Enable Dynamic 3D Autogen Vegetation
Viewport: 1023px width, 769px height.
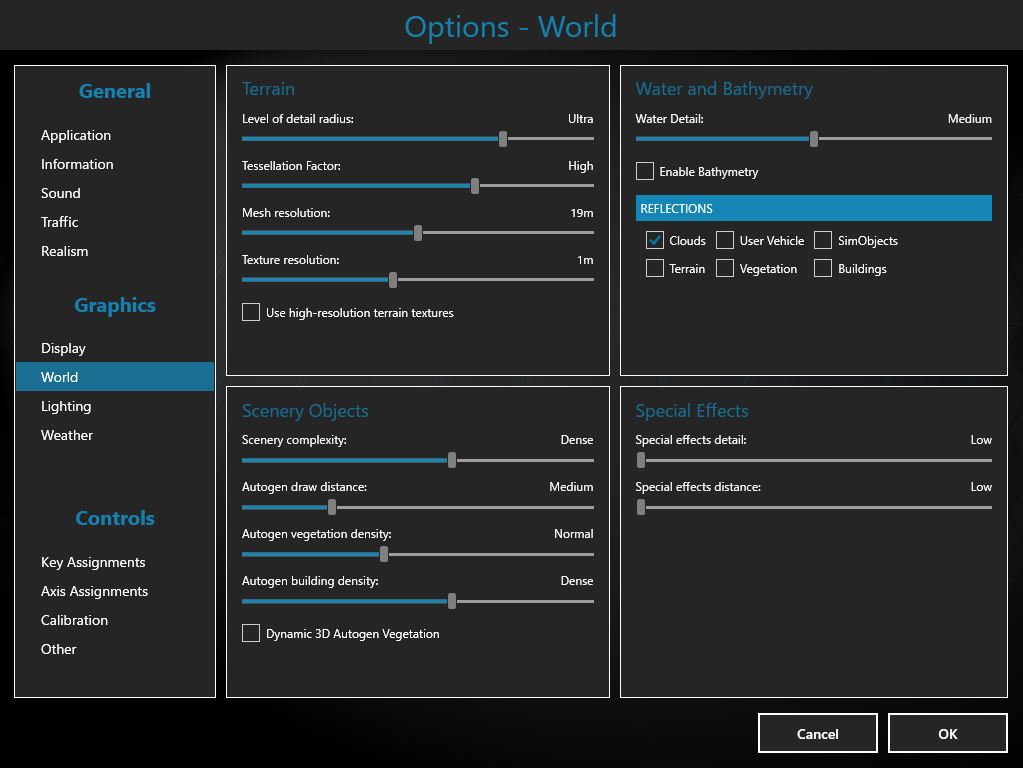click(251, 633)
